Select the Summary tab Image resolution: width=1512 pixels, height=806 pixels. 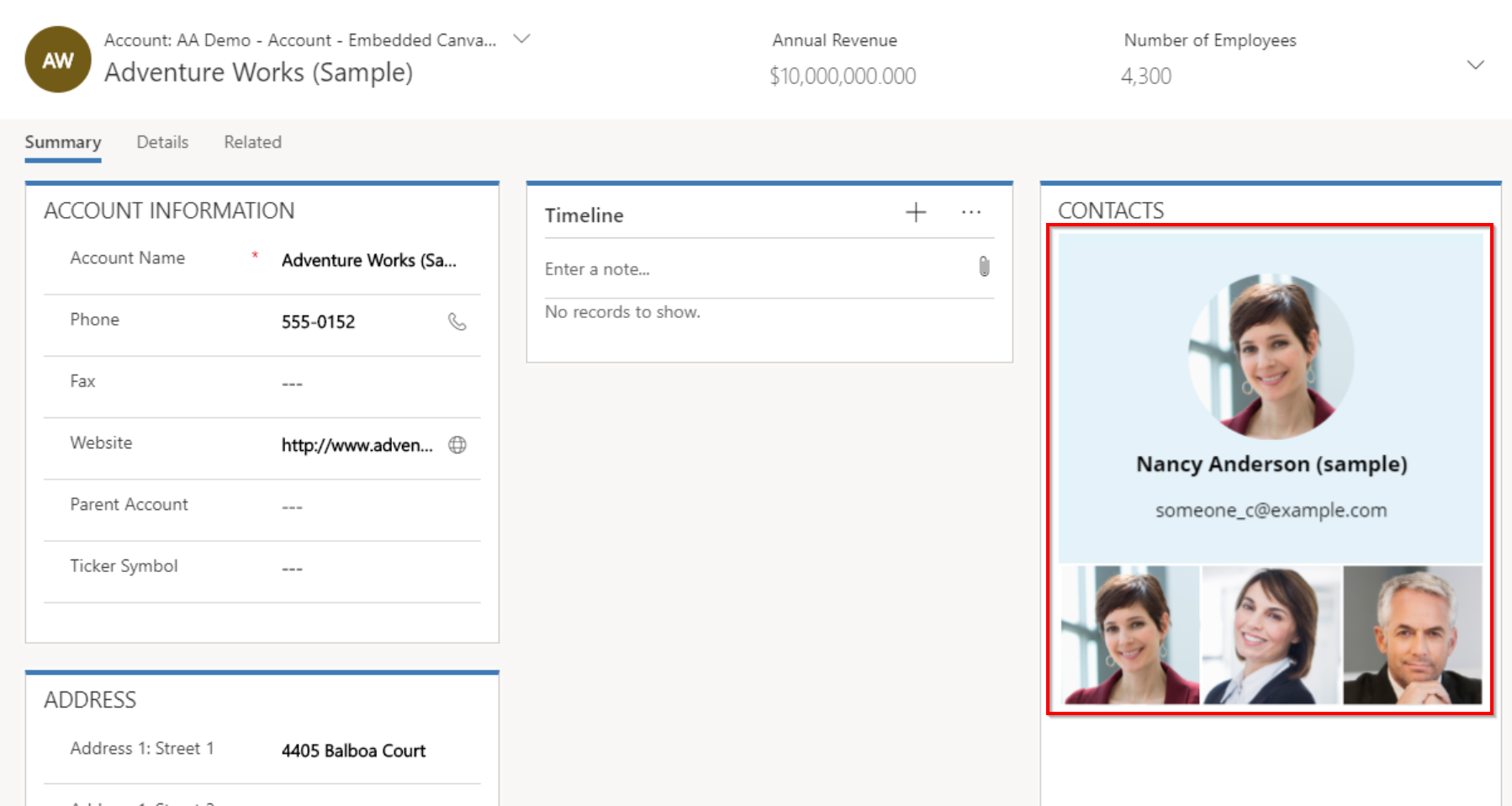point(63,142)
